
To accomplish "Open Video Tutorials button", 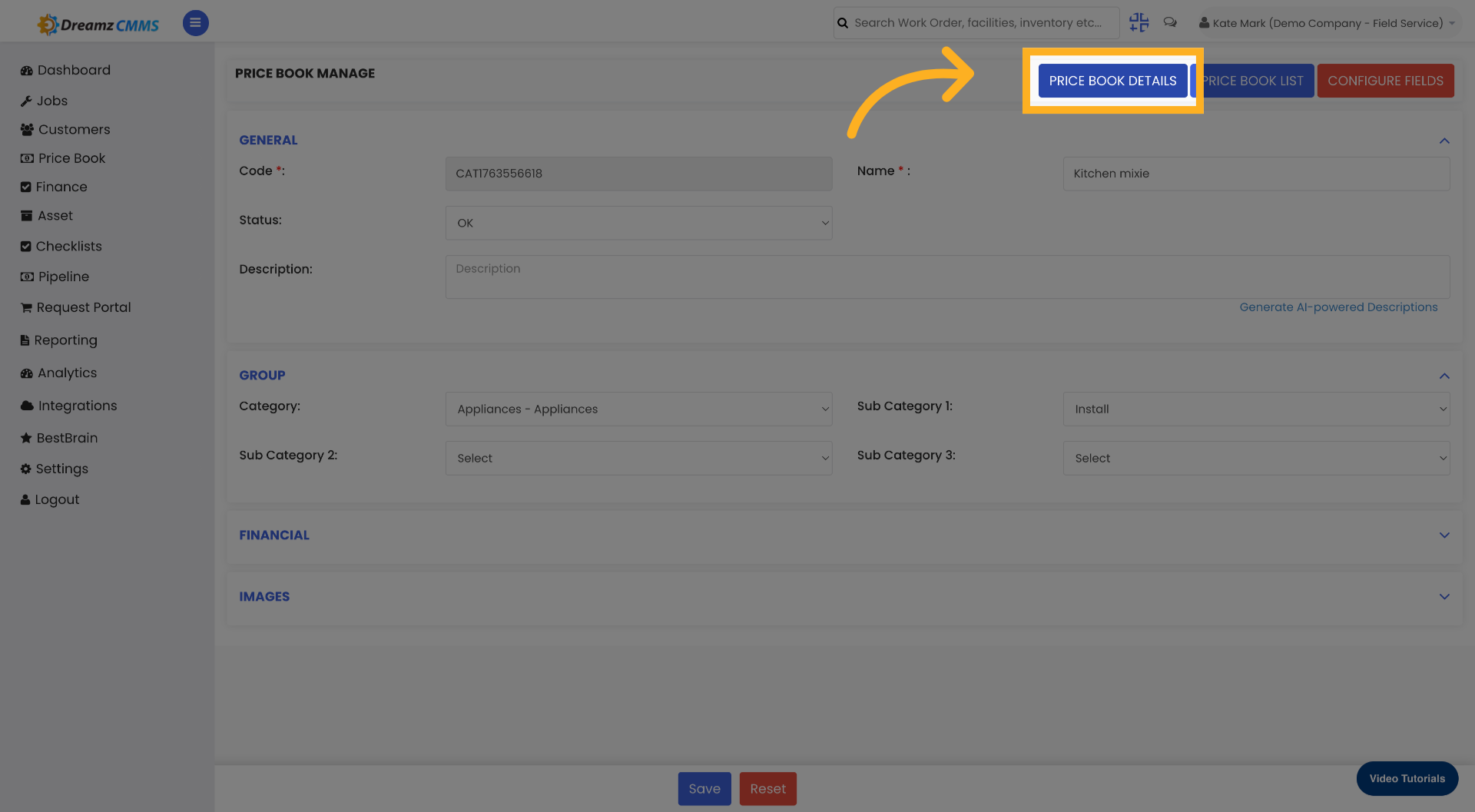I will click(1407, 779).
